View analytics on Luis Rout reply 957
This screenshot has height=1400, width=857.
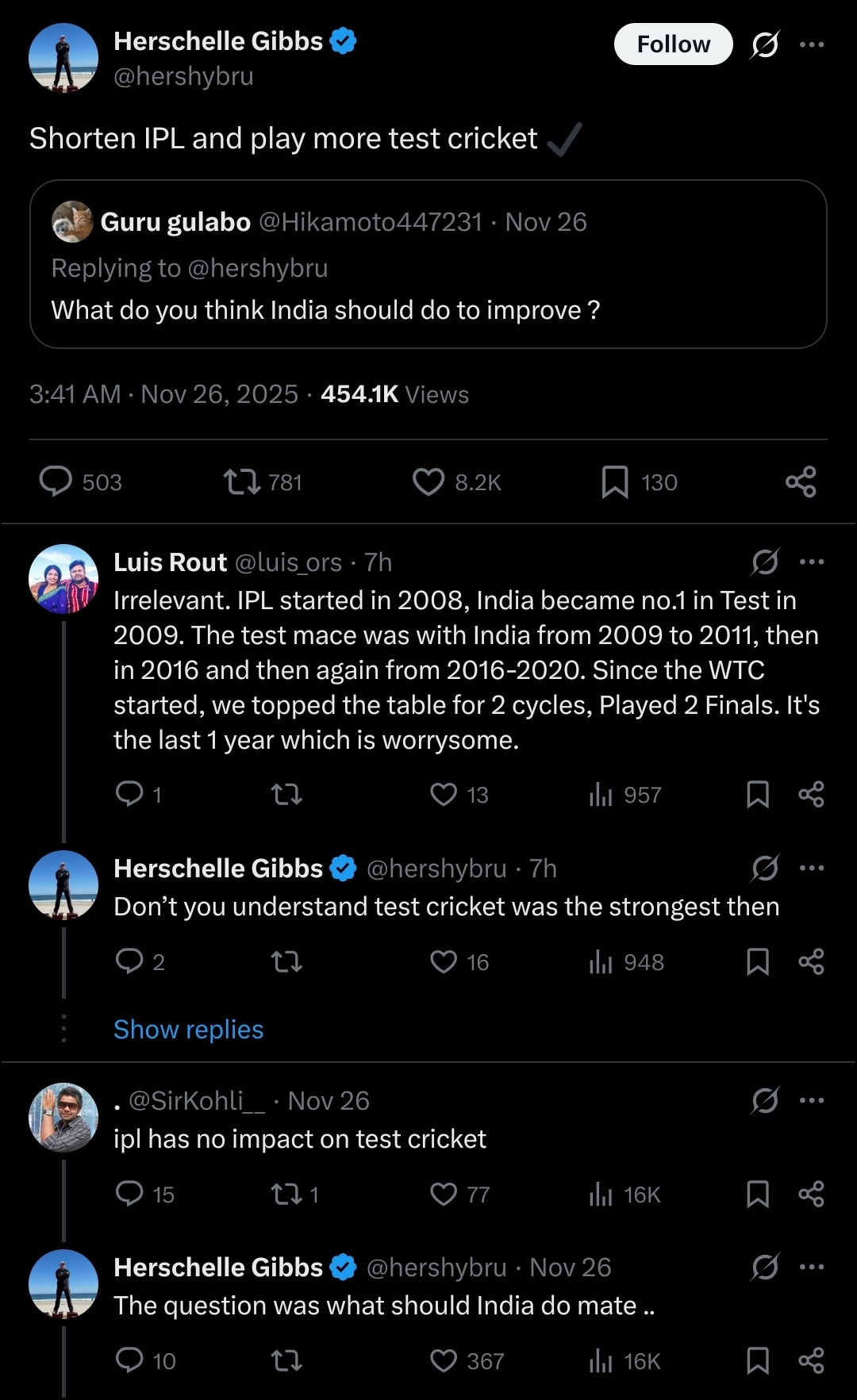625,794
